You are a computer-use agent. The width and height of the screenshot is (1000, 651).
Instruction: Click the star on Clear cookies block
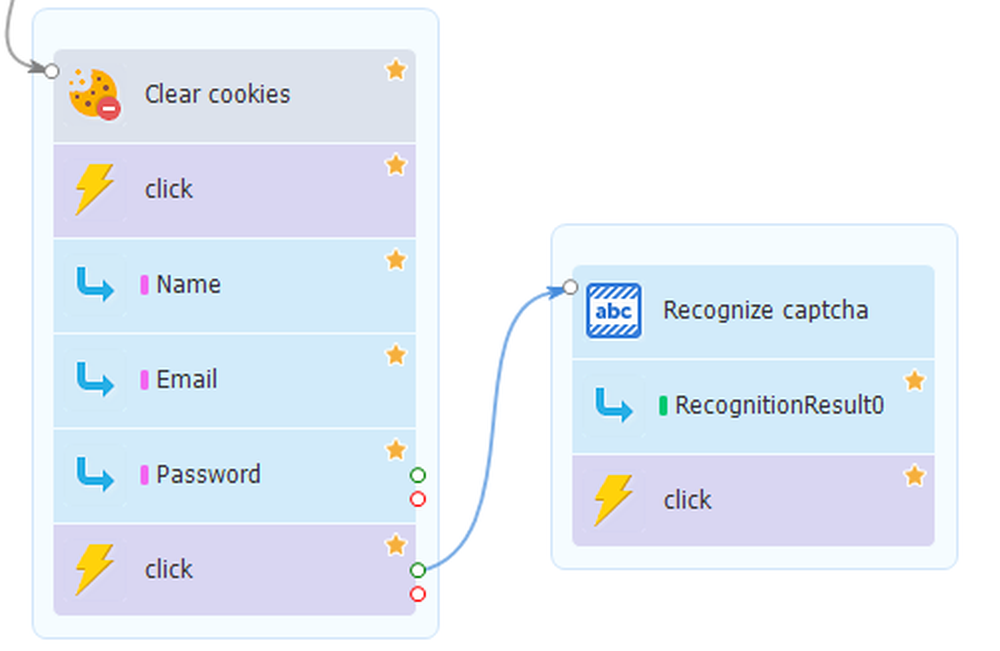coord(396,69)
